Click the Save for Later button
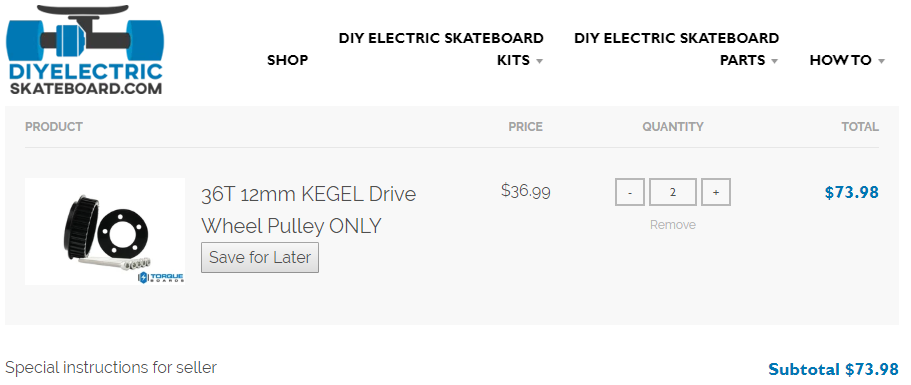The width and height of the screenshot is (911, 385). 260,257
